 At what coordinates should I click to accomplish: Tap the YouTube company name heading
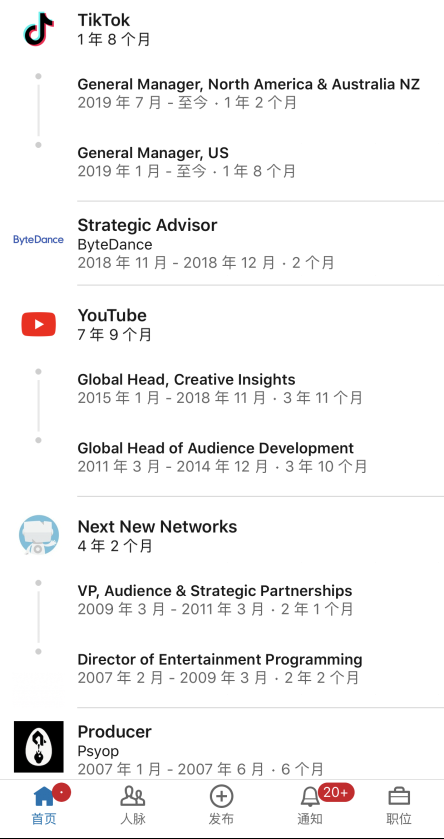coord(112,315)
